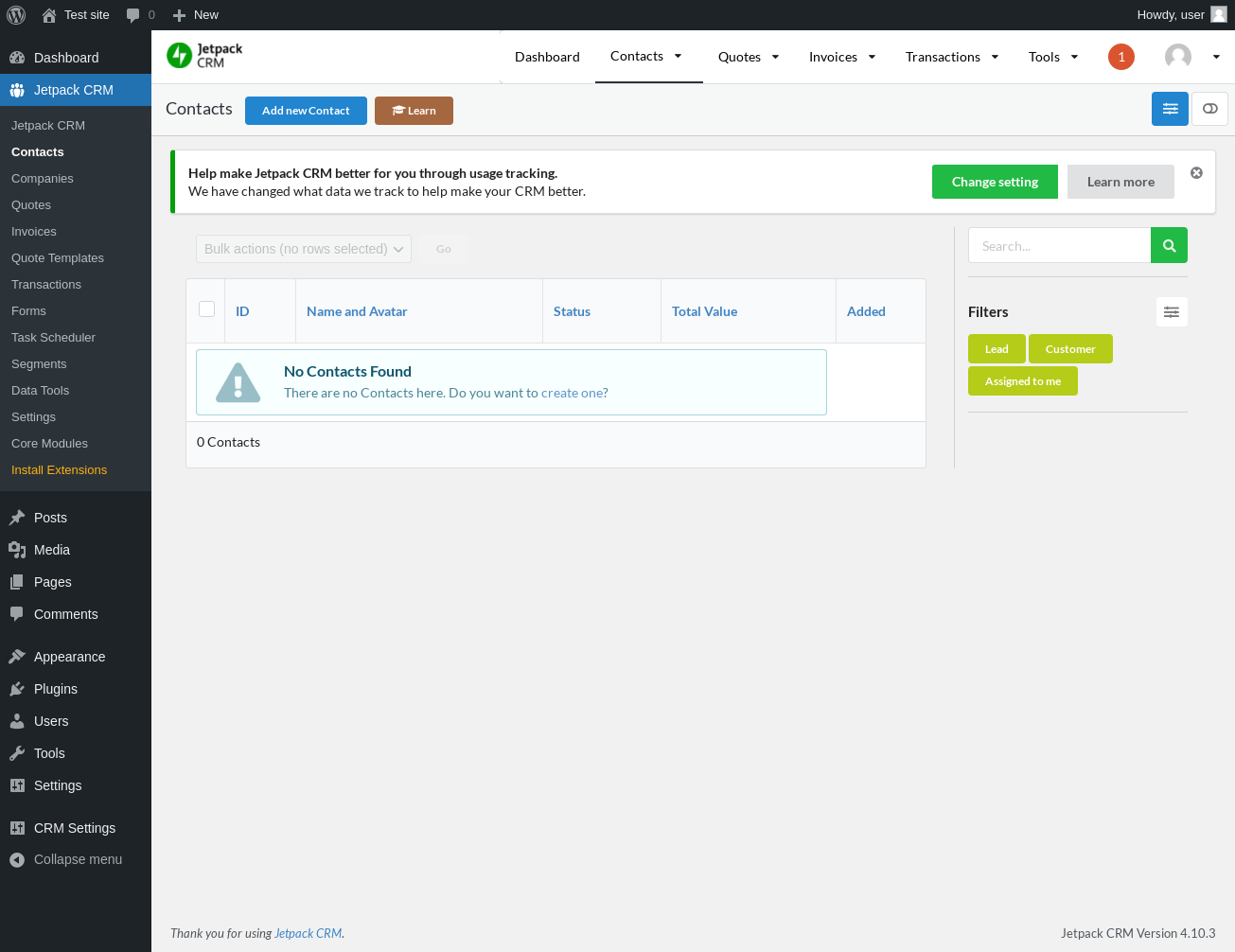Click the Tools wrench icon in sidebar
The width and height of the screenshot is (1235, 952).
tap(17, 753)
